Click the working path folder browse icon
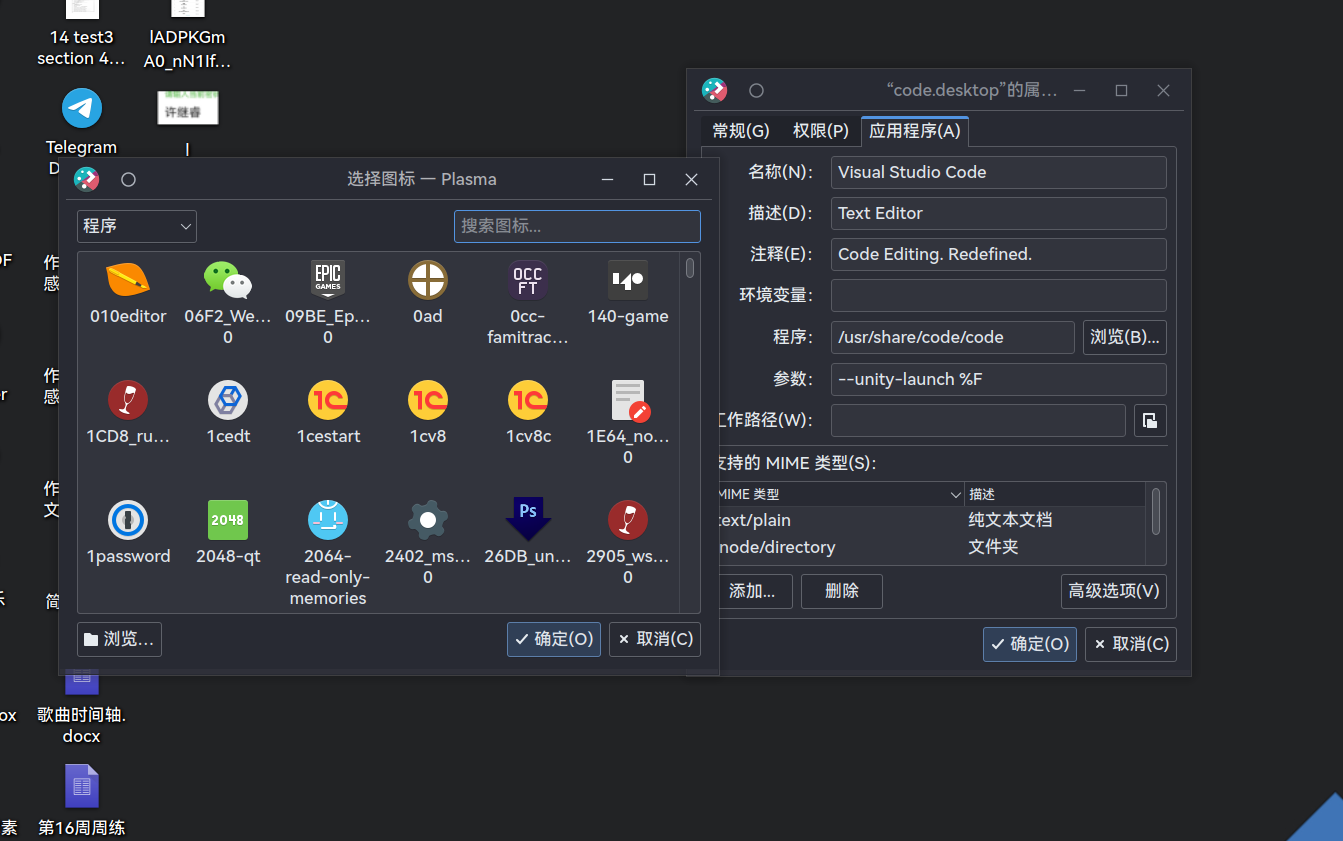Screen dimensions: 1343x841 (1150, 420)
